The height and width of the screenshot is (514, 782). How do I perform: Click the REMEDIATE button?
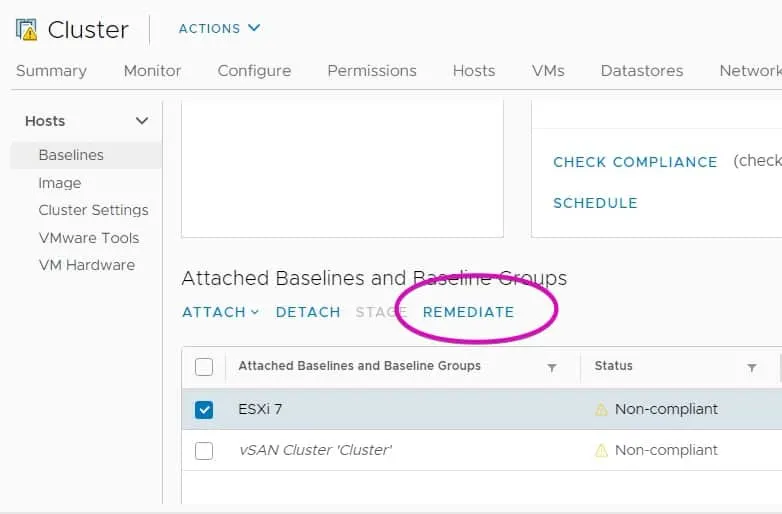point(468,312)
